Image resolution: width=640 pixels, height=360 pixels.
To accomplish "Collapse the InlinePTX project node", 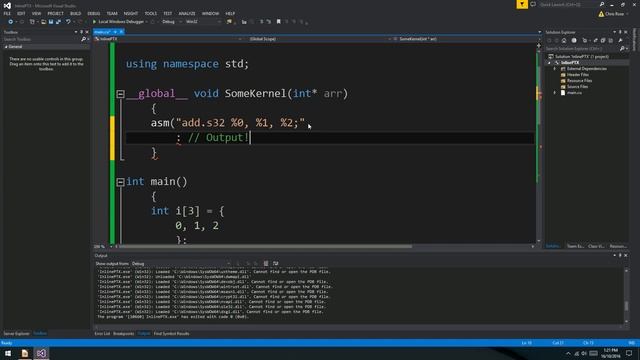I will (x=549, y=63).
